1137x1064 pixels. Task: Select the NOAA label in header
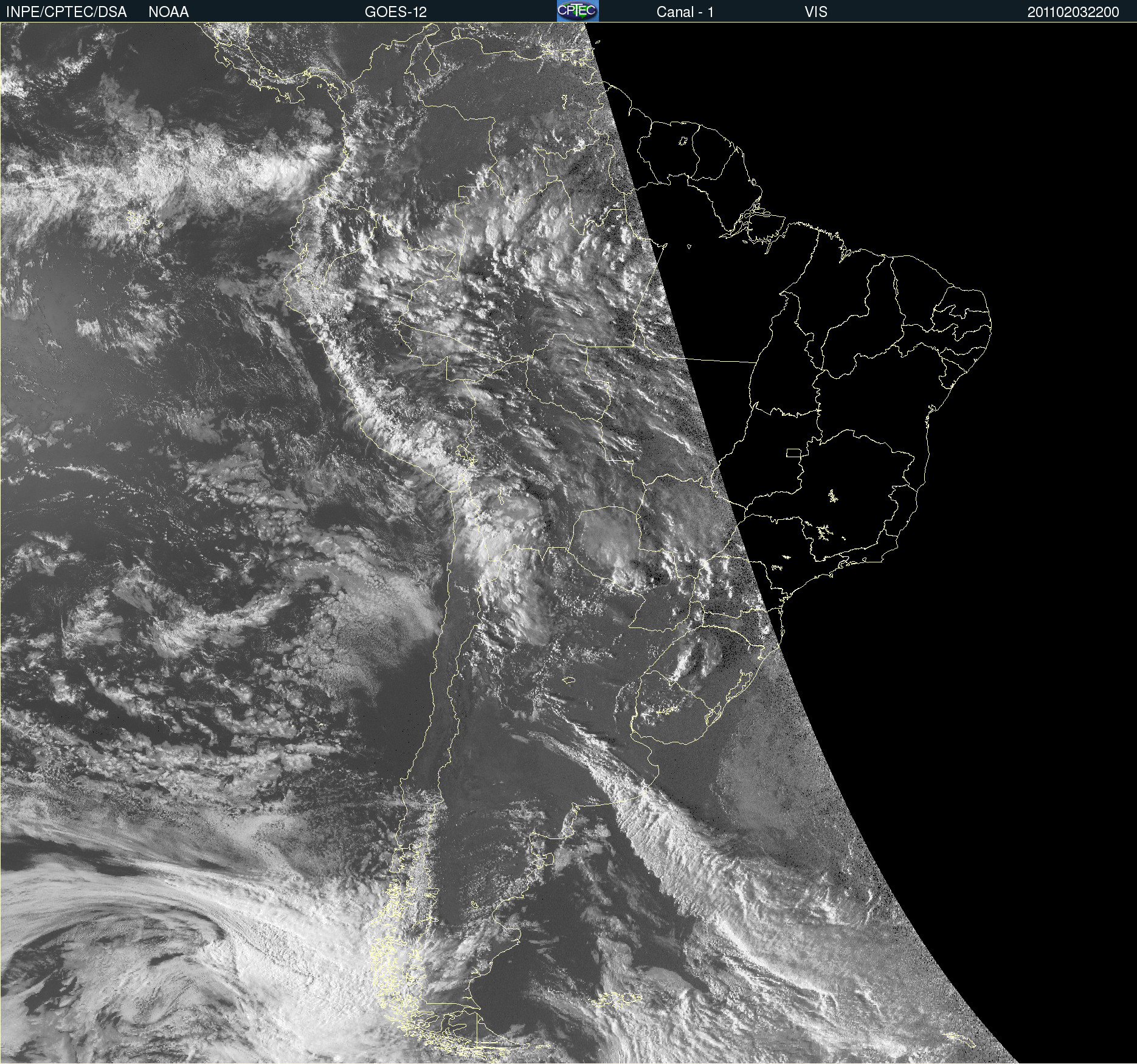pos(168,12)
